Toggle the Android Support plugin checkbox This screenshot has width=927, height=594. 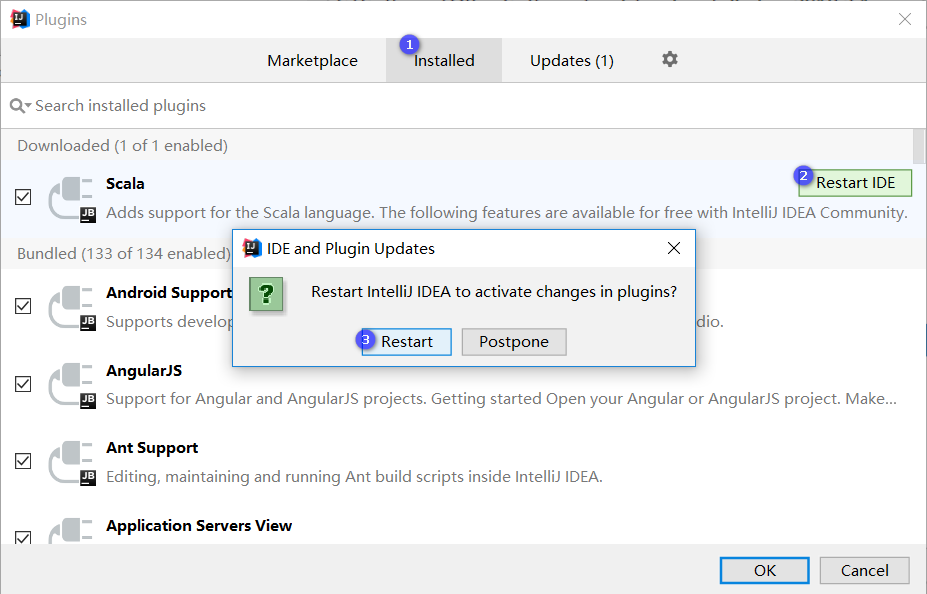click(23, 306)
